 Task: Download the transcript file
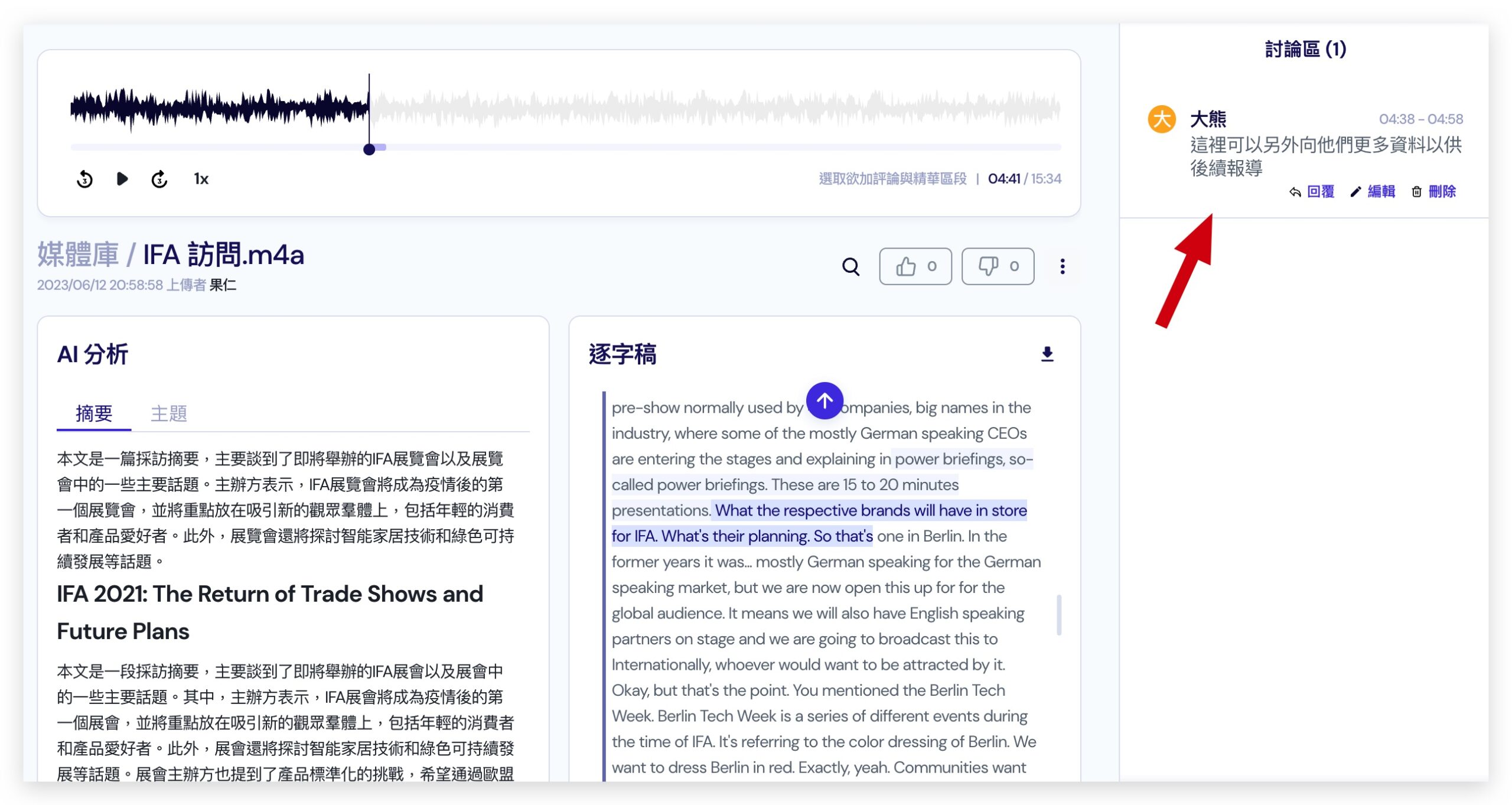tap(1047, 354)
